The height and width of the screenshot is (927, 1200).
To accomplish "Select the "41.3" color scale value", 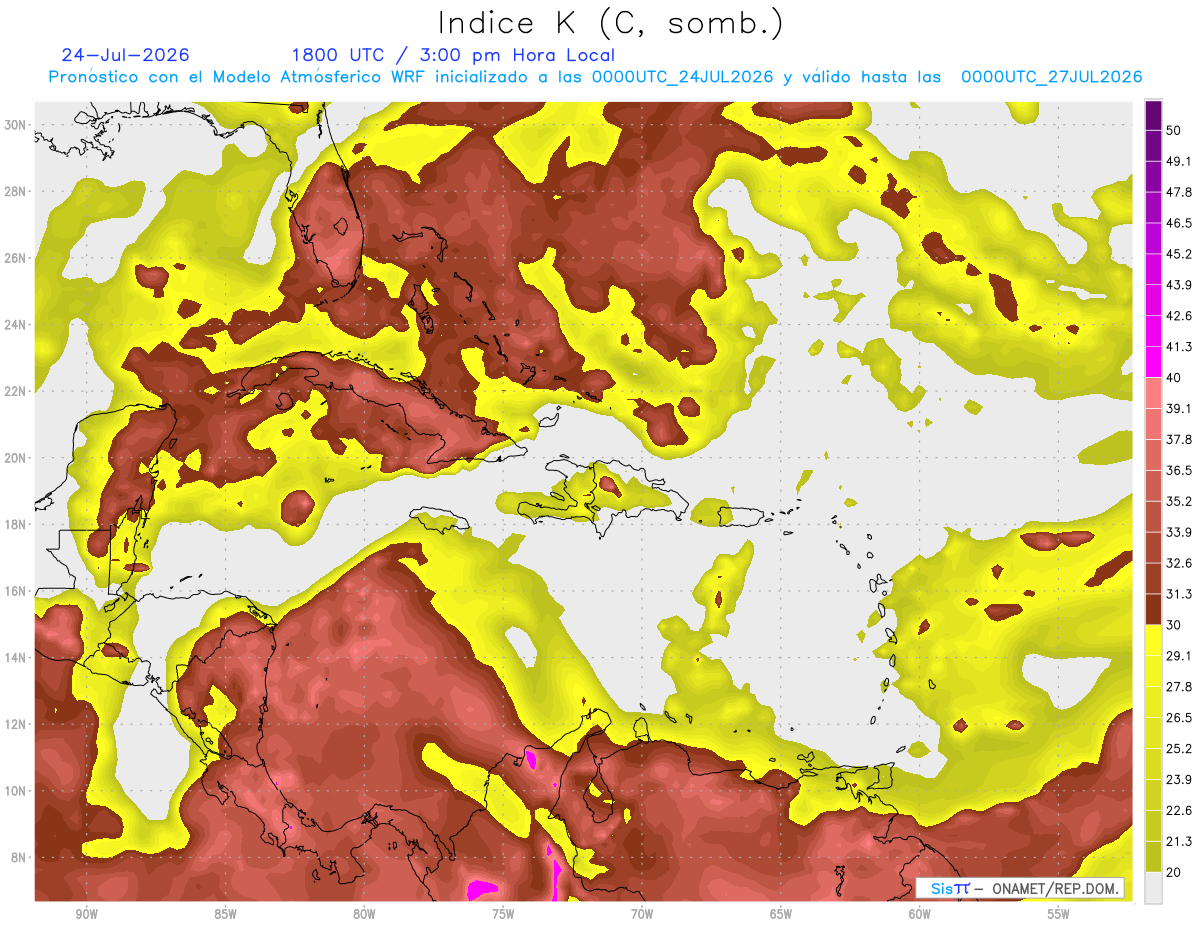I will 1180,347.
